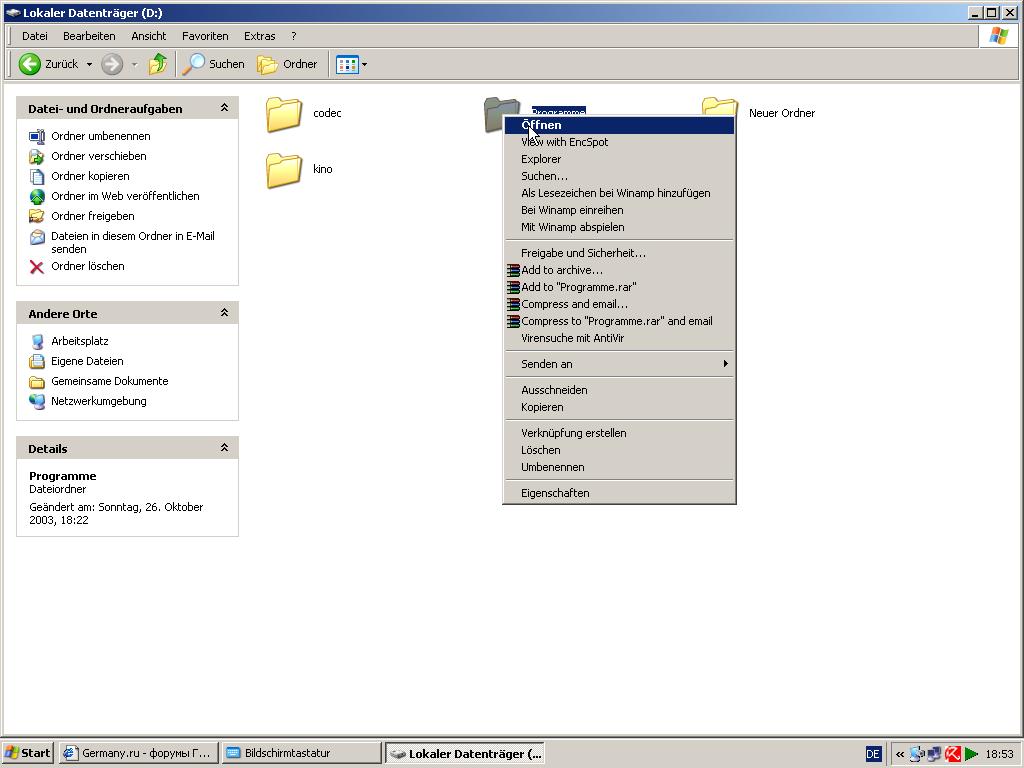Switch to Bildschirmtastatur taskbar window
The height and width of the screenshot is (768, 1024).
(x=300, y=753)
